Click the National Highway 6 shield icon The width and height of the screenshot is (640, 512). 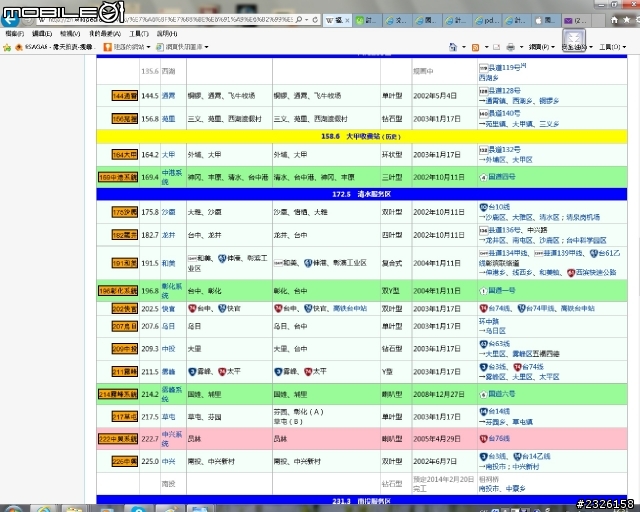[x=483, y=394]
